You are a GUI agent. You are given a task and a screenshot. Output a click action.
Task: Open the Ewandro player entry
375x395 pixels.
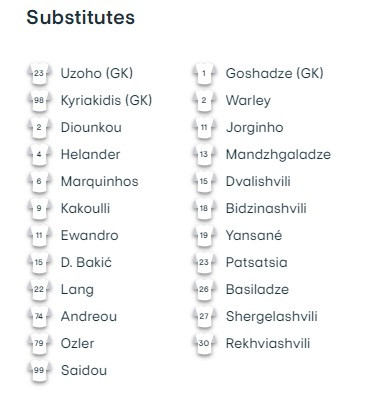tap(90, 235)
